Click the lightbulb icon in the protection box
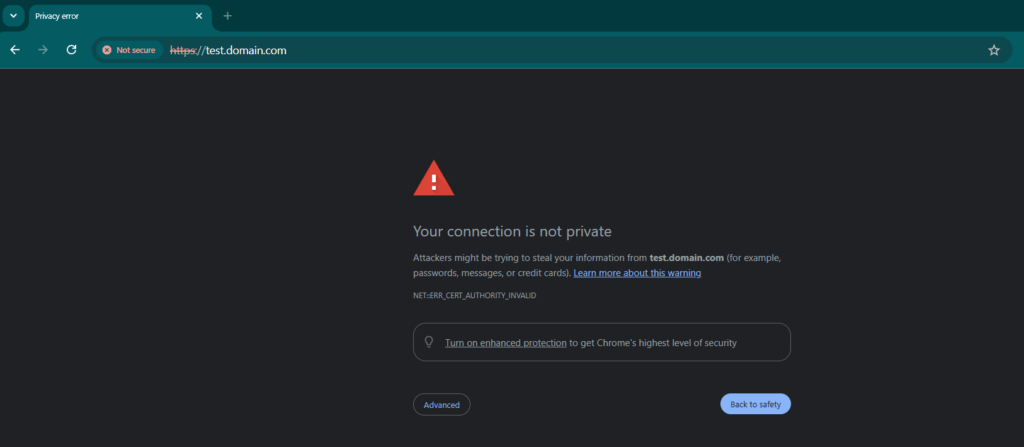 [429, 342]
